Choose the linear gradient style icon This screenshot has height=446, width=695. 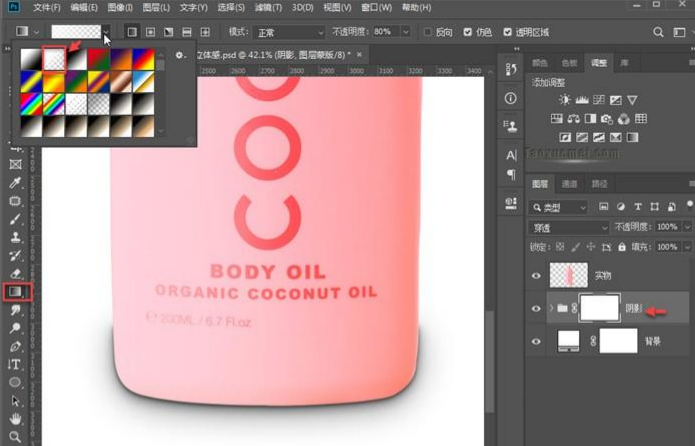click(132, 32)
